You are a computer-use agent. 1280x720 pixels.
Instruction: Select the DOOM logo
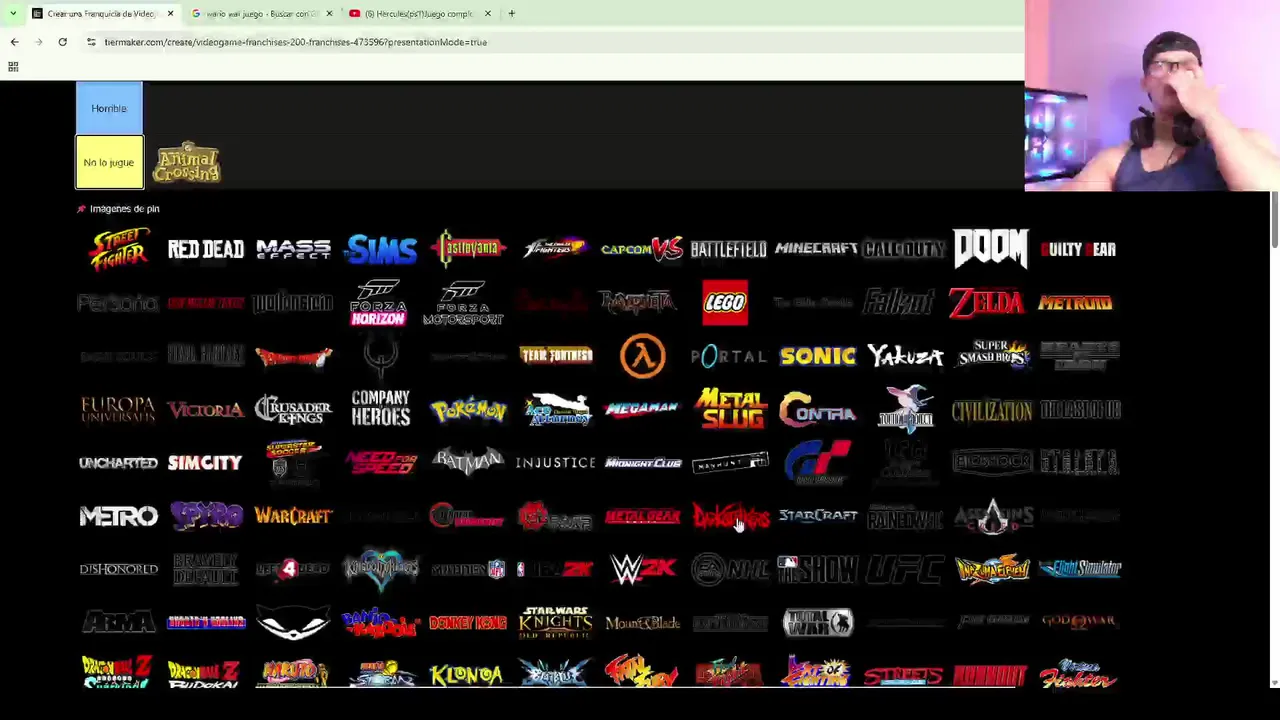[991, 249]
